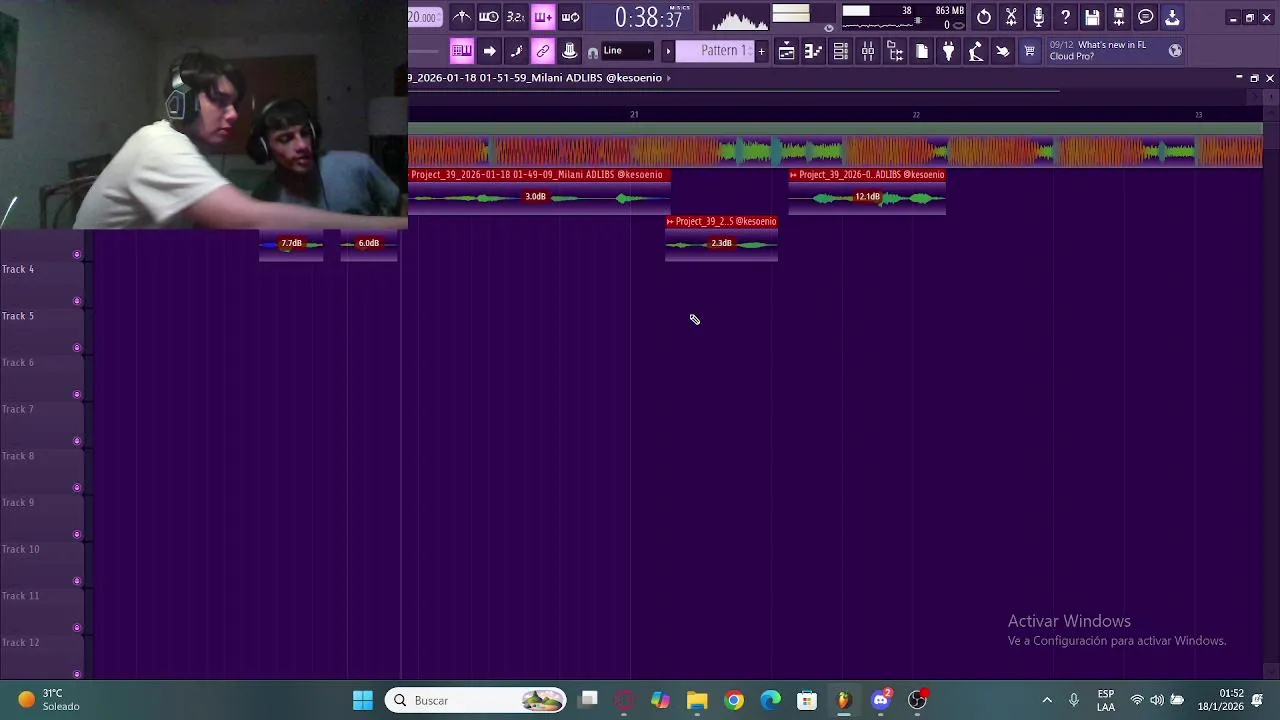Click the playlist horizontal scrollbar
The width and height of the screenshot is (1280, 720).
[733, 91]
